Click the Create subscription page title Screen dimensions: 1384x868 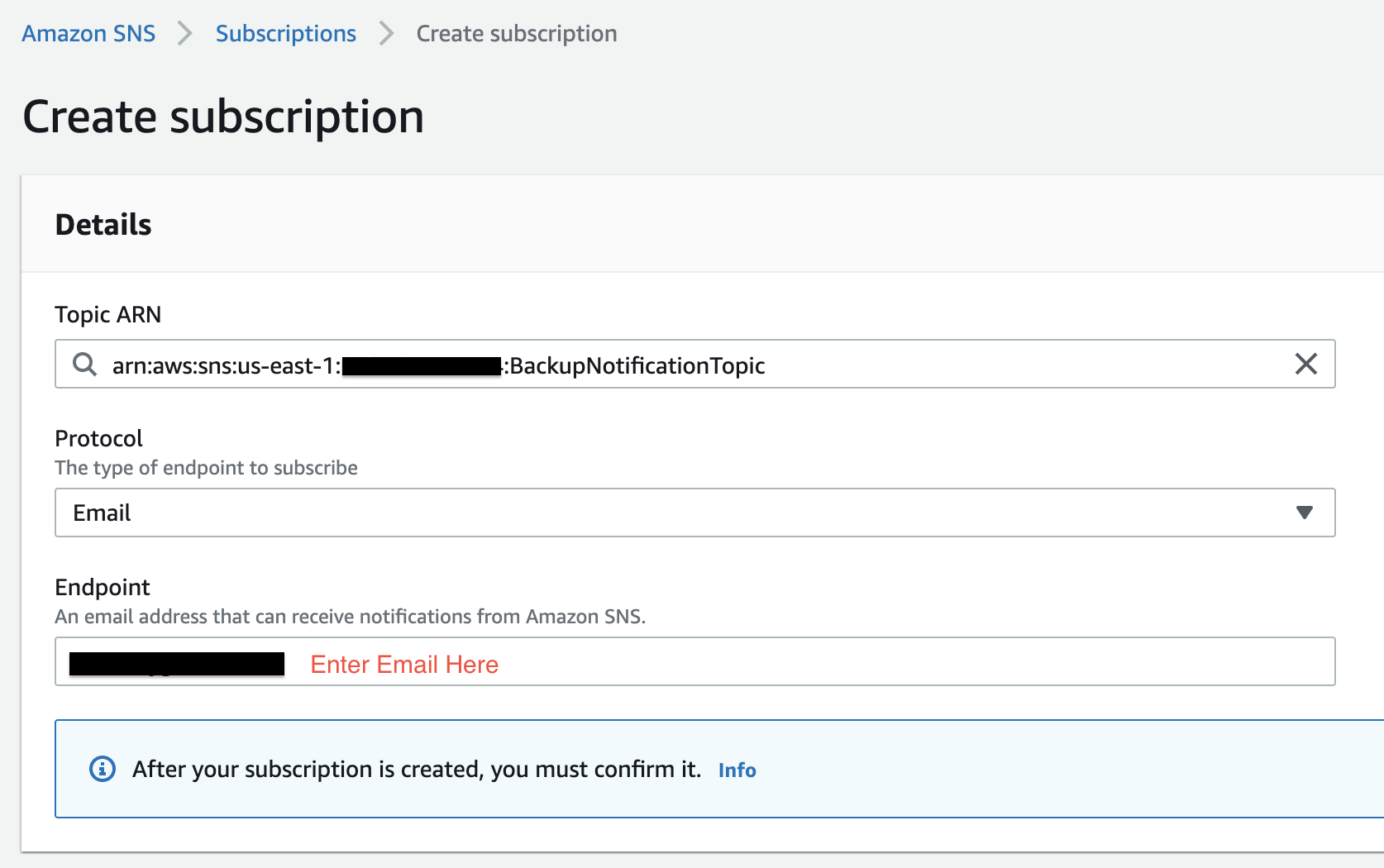pyautogui.click(x=223, y=117)
